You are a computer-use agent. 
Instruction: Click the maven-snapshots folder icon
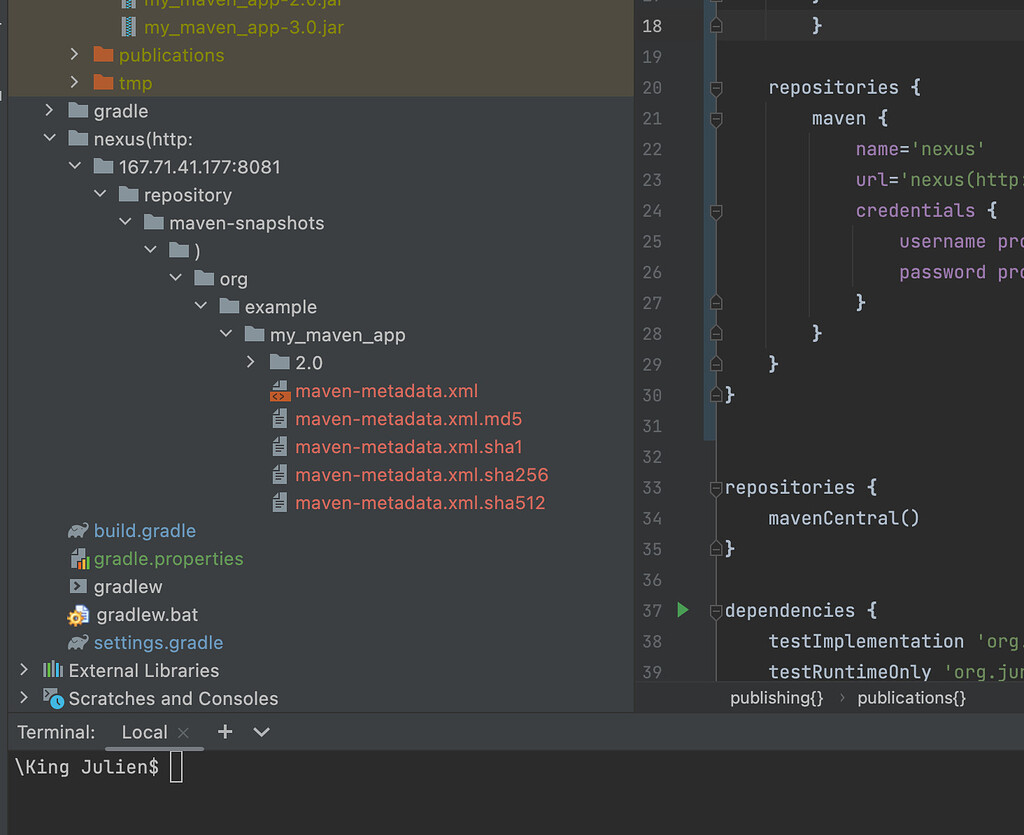coord(153,223)
